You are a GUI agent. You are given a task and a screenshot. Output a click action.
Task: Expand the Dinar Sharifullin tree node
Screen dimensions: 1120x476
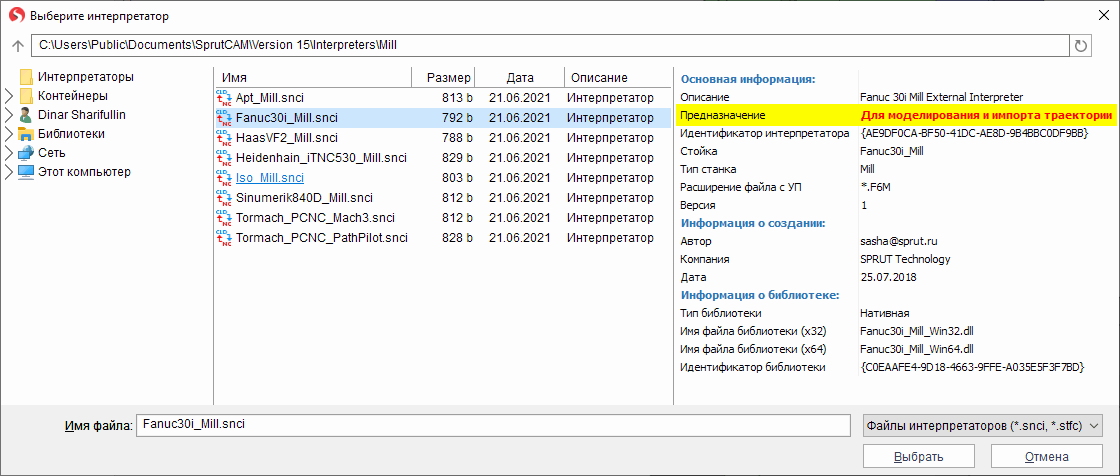click(x=9, y=114)
